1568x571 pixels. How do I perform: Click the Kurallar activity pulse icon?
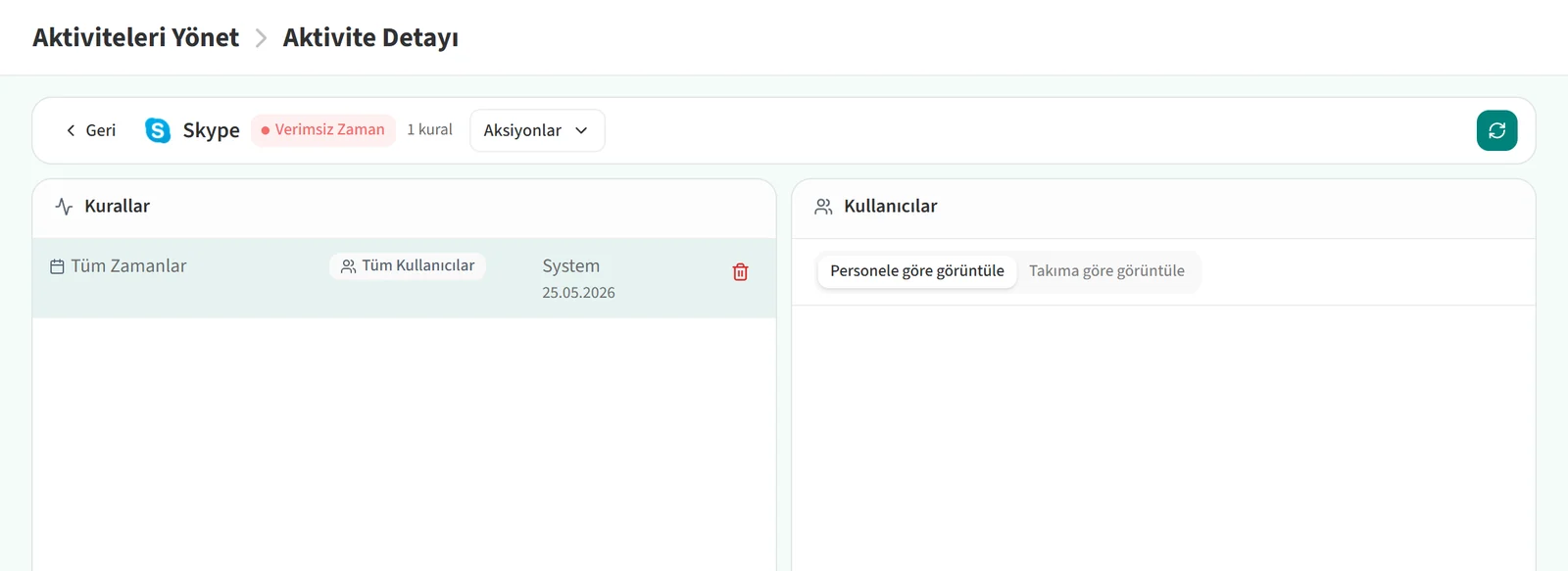pos(64,207)
